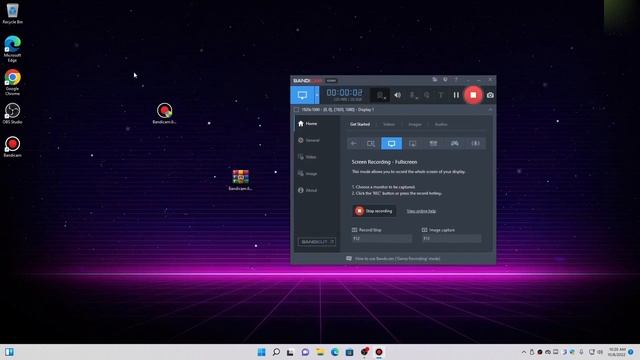Open Task View on the taskbar
The image size is (640, 360).
coord(290,352)
